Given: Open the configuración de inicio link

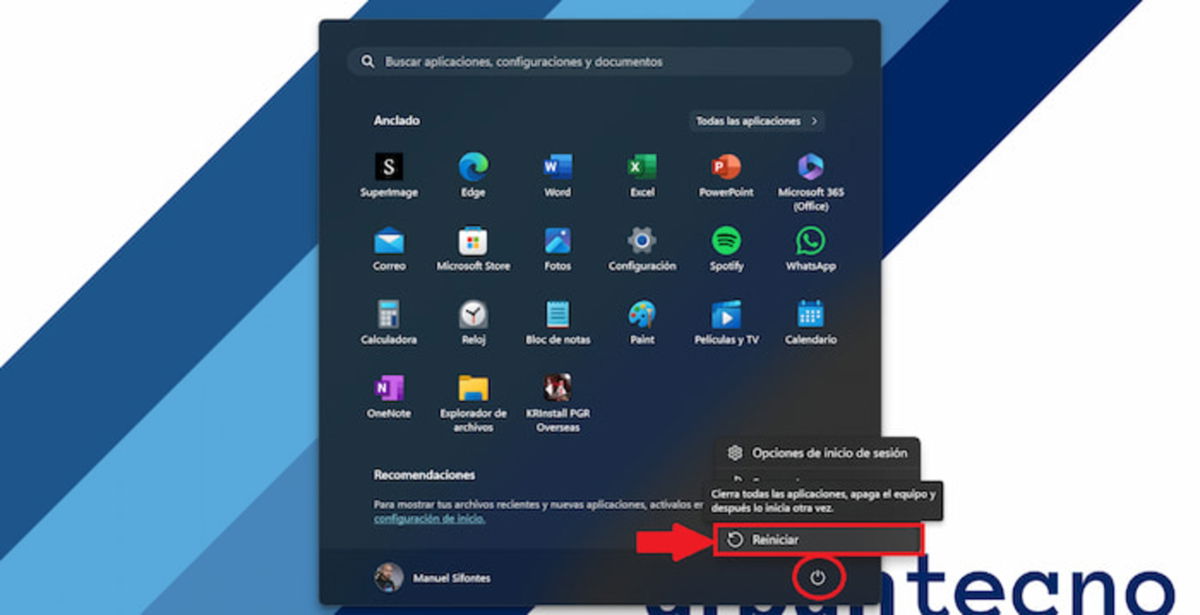Looking at the screenshot, I should click(x=430, y=519).
